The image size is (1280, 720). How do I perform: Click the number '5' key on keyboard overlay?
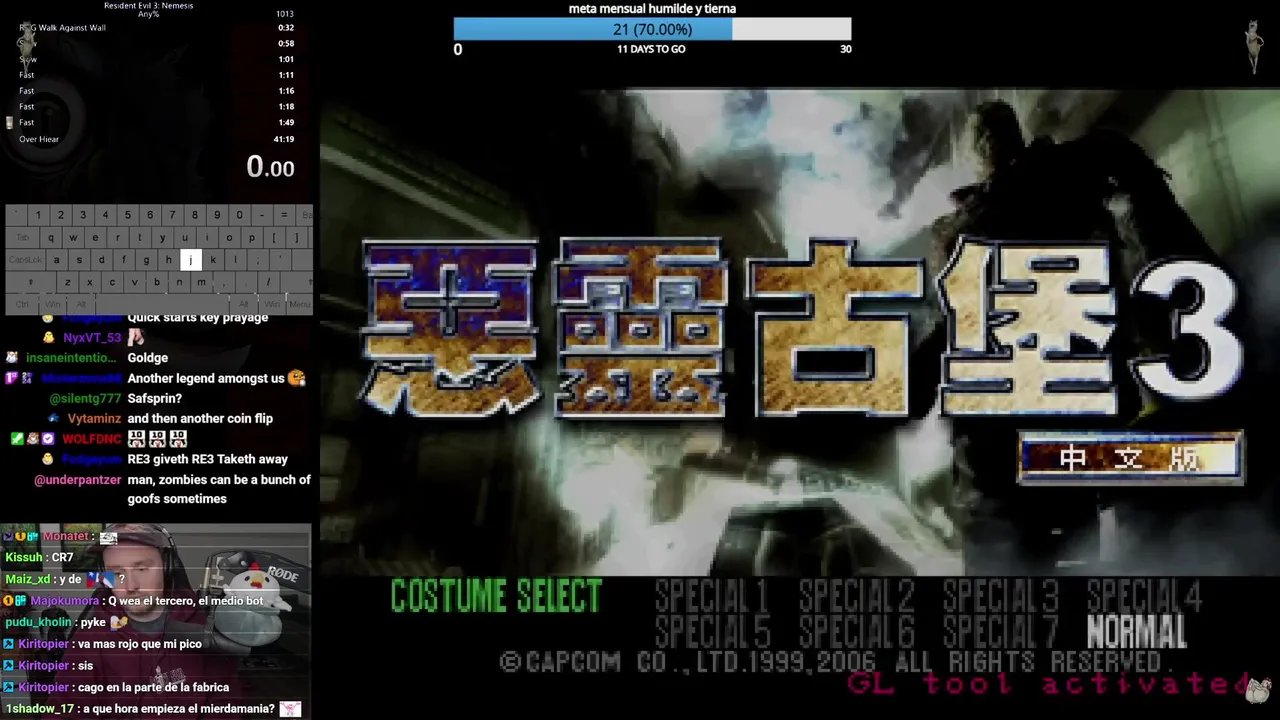pos(128,215)
